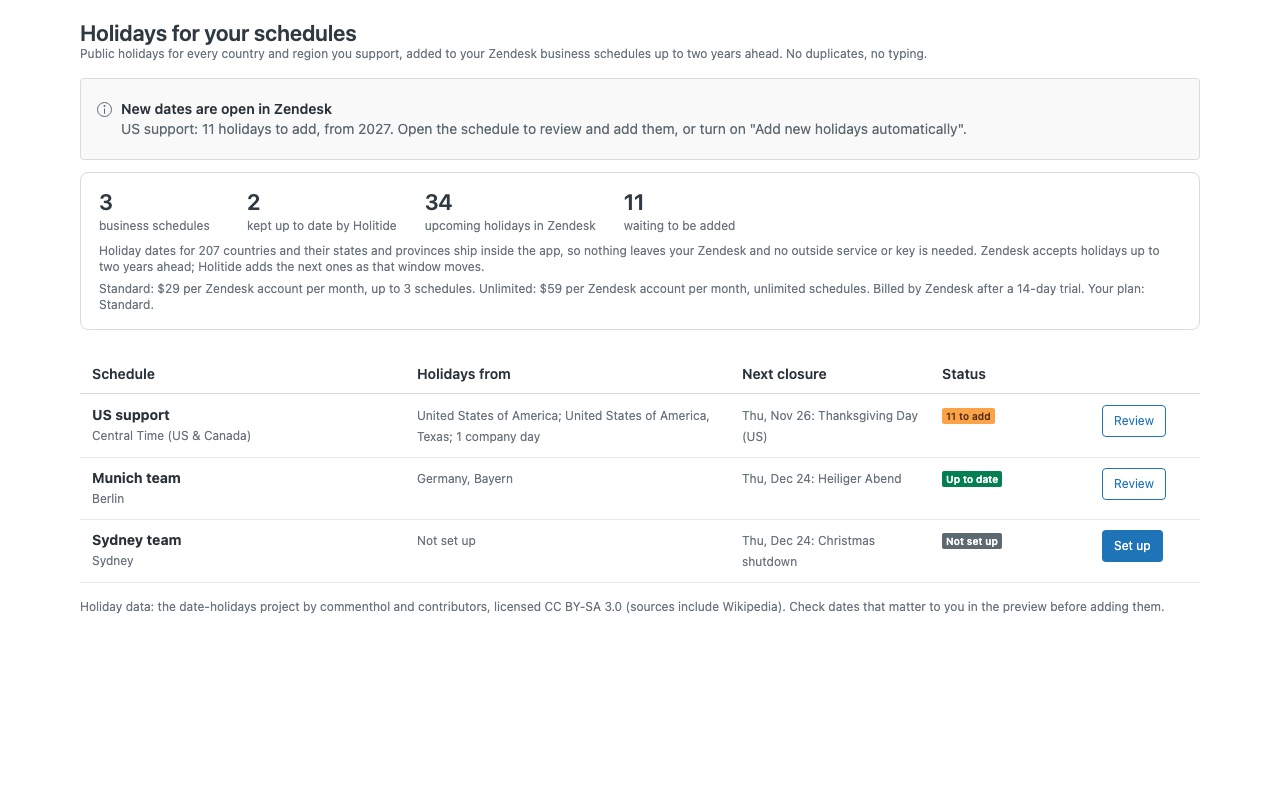This screenshot has width=1280, height=800.
Task: Click the US support holidays source cell
Action: coord(563,426)
